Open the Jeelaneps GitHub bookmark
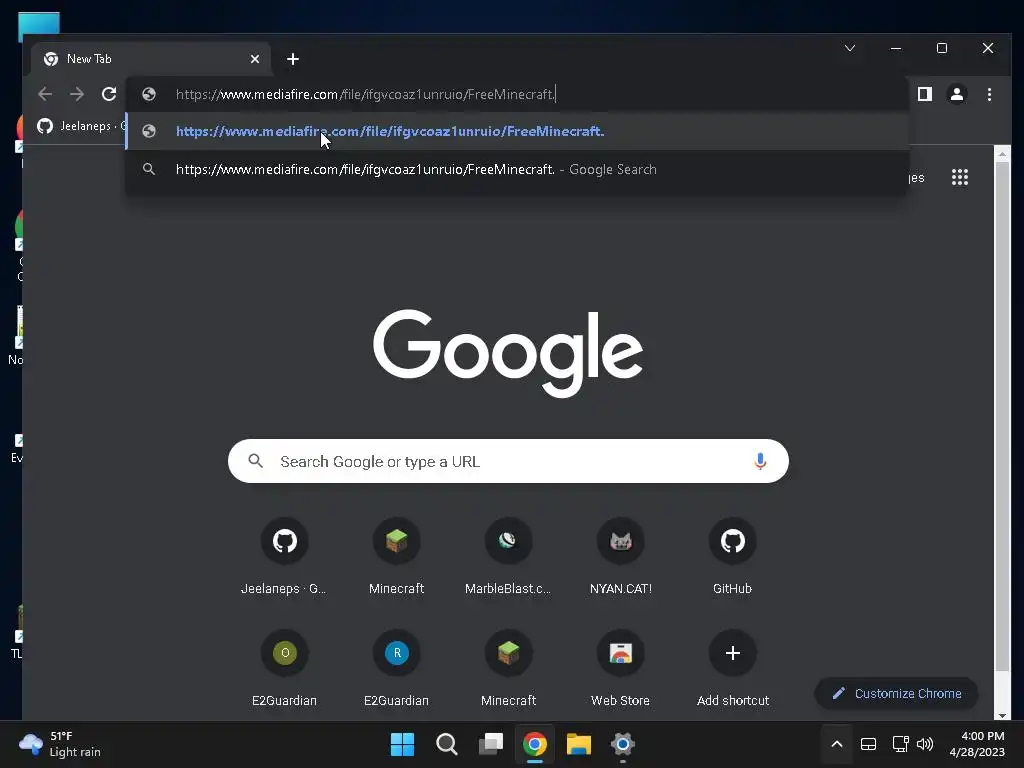 coord(81,126)
